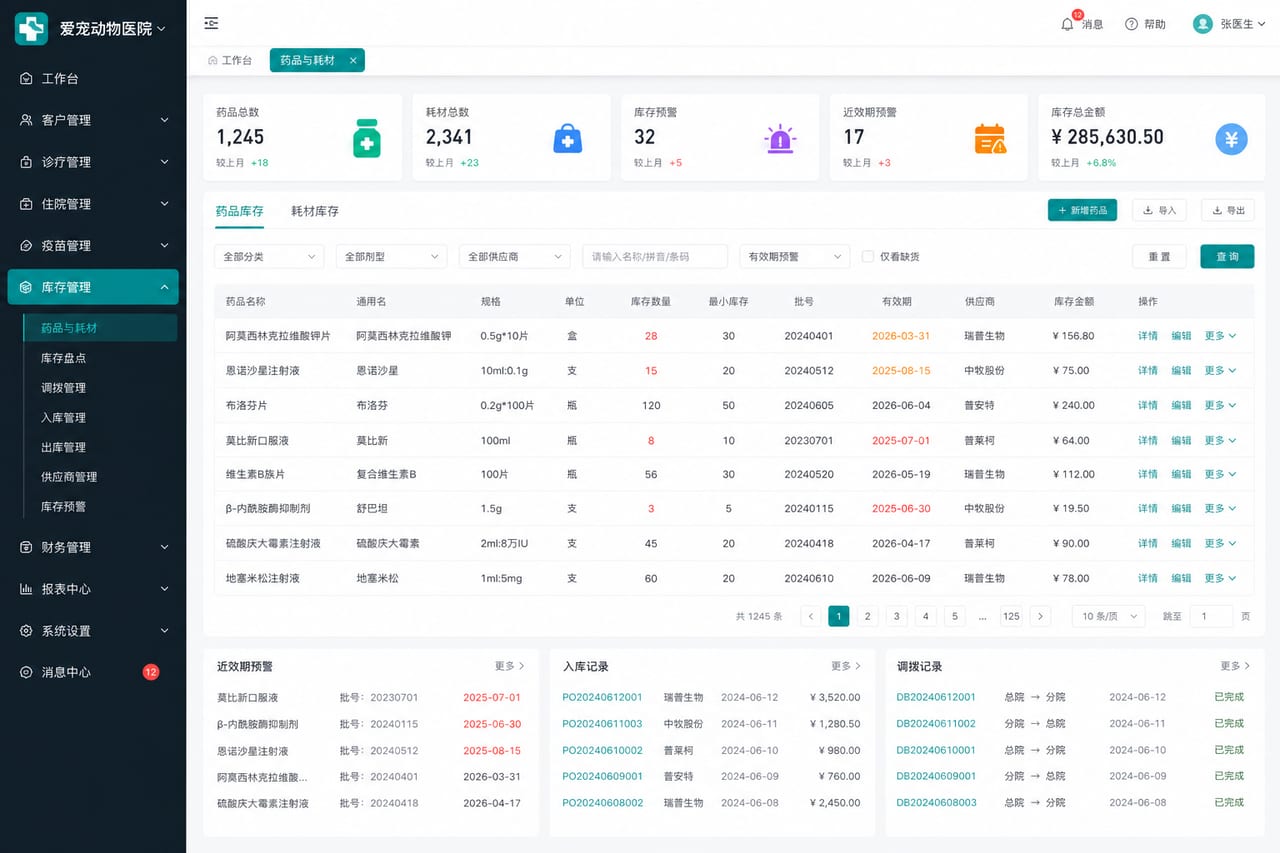Click the 库存总金额 yen coin icon
Viewport: 1280px width, 853px height.
[x=1231, y=138]
